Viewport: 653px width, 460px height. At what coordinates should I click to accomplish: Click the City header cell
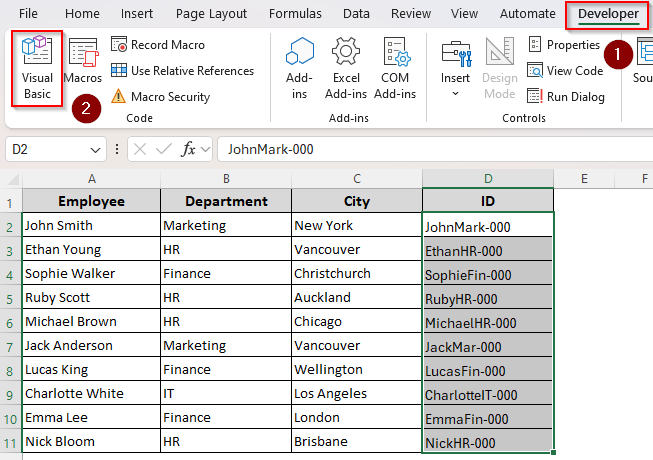(357, 201)
